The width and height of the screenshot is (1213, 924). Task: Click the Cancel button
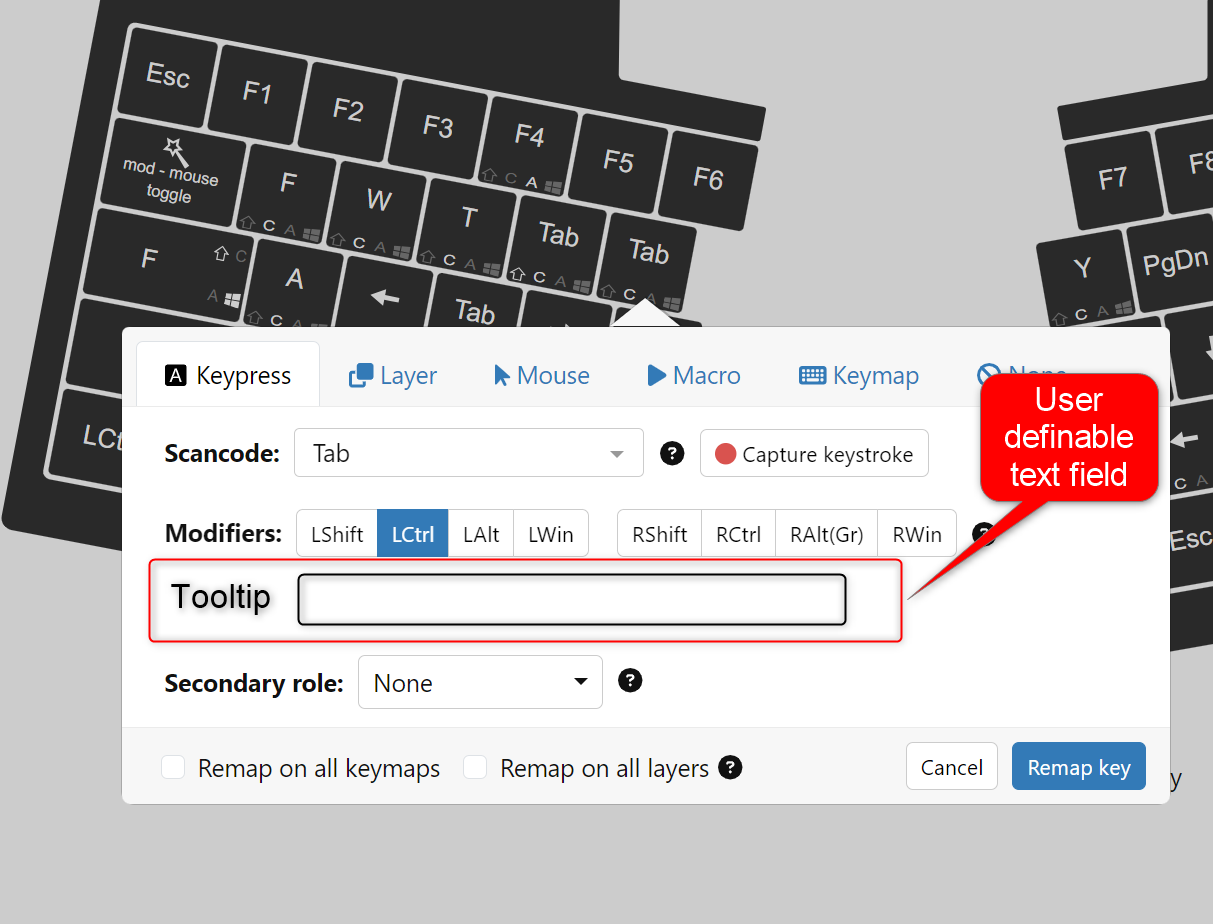click(x=951, y=767)
